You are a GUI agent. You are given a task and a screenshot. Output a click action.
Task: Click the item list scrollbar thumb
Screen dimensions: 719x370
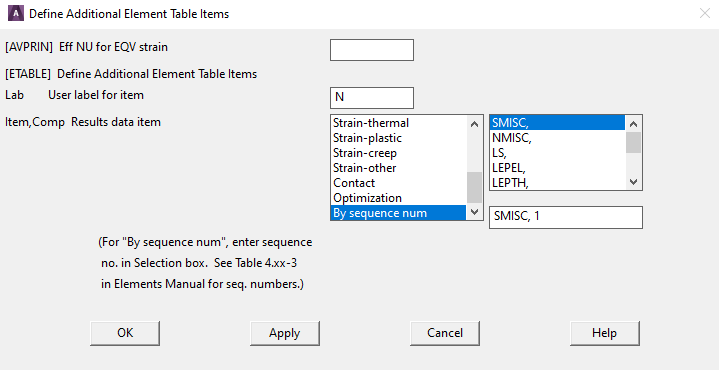[x=475, y=188]
